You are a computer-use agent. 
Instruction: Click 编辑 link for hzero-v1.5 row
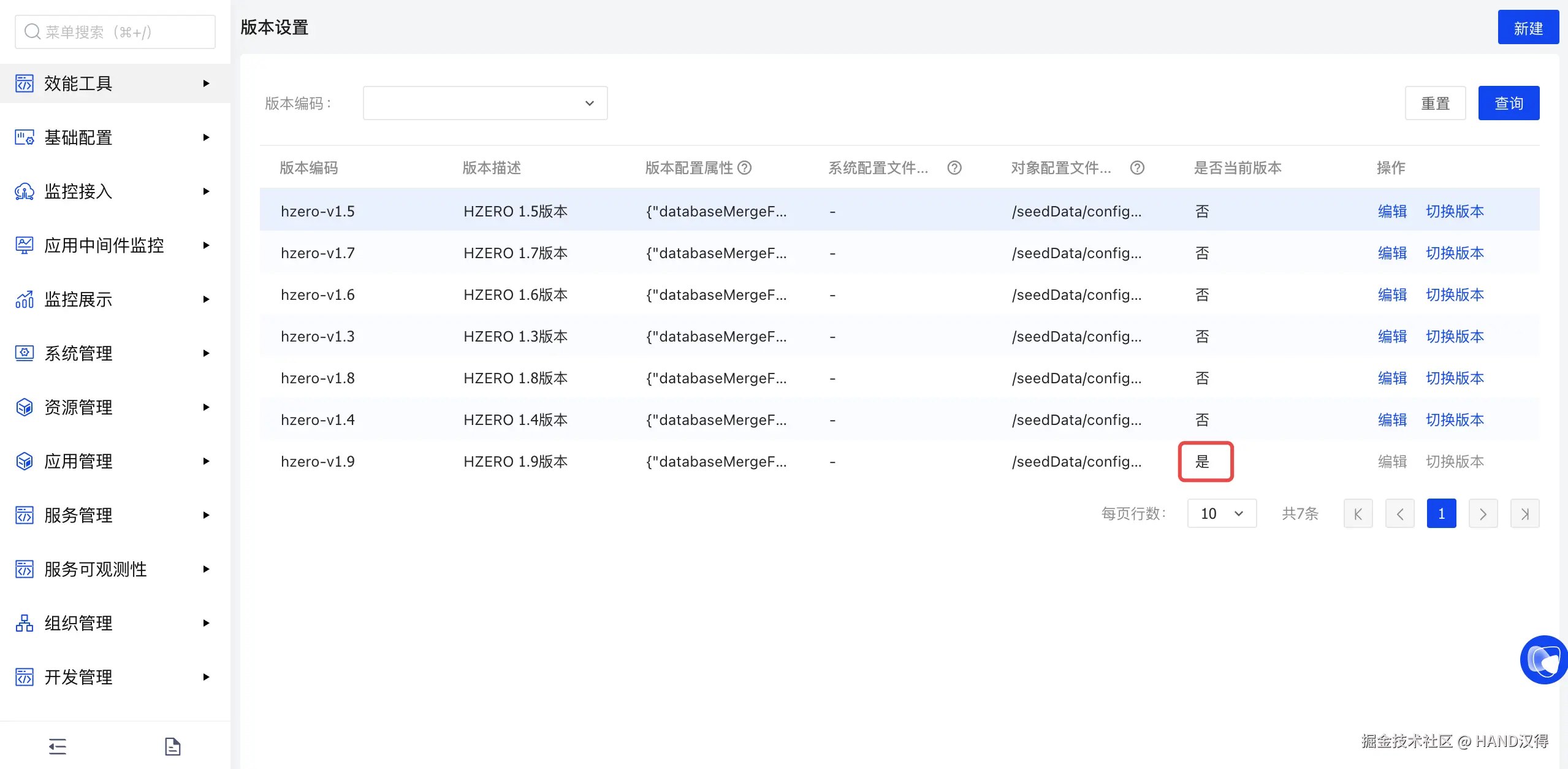[x=1392, y=212]
